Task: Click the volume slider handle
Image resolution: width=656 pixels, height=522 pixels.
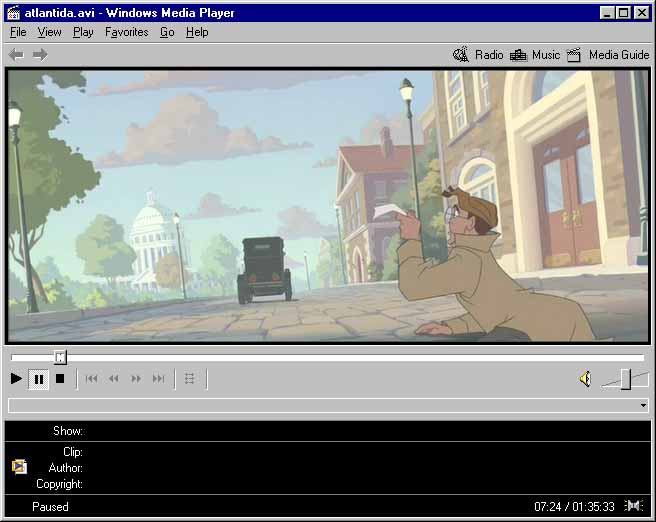Action: click(x=626, y=378)
